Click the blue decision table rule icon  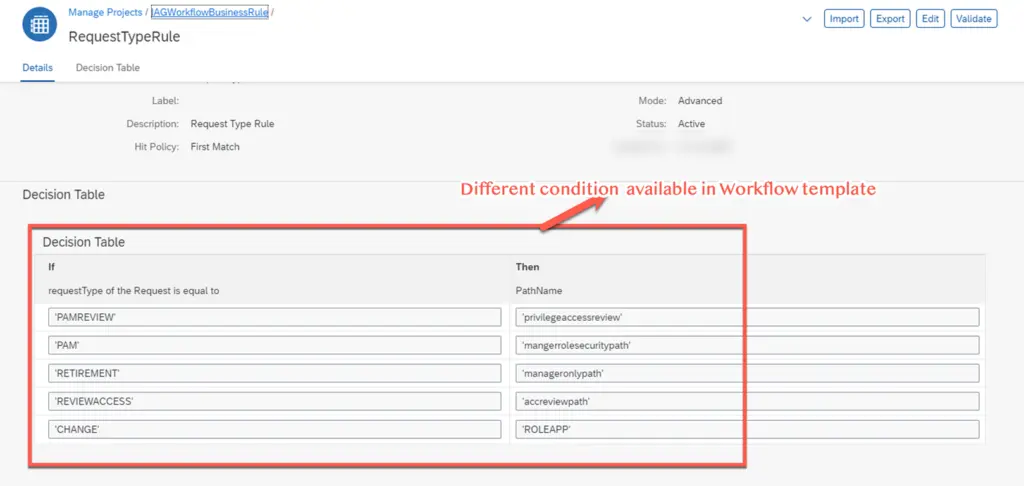tap(40, 24)
